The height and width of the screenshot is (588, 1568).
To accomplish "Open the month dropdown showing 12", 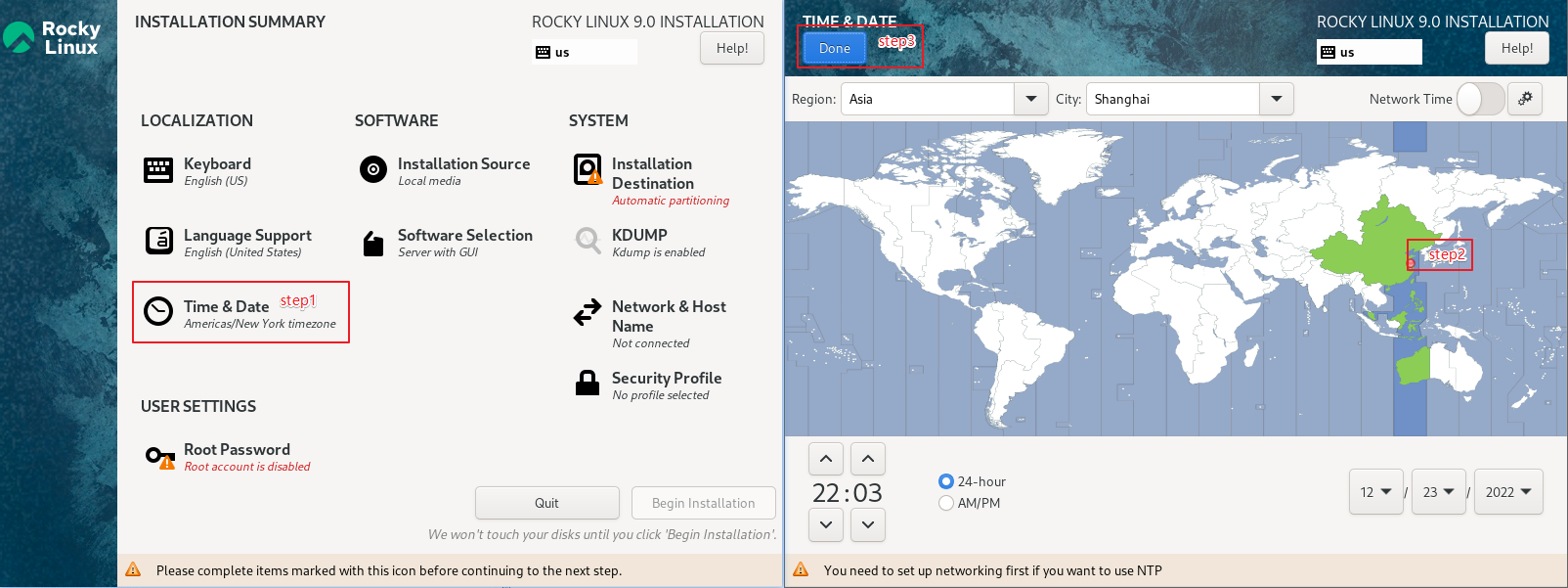I will (x=1376, y=492).
